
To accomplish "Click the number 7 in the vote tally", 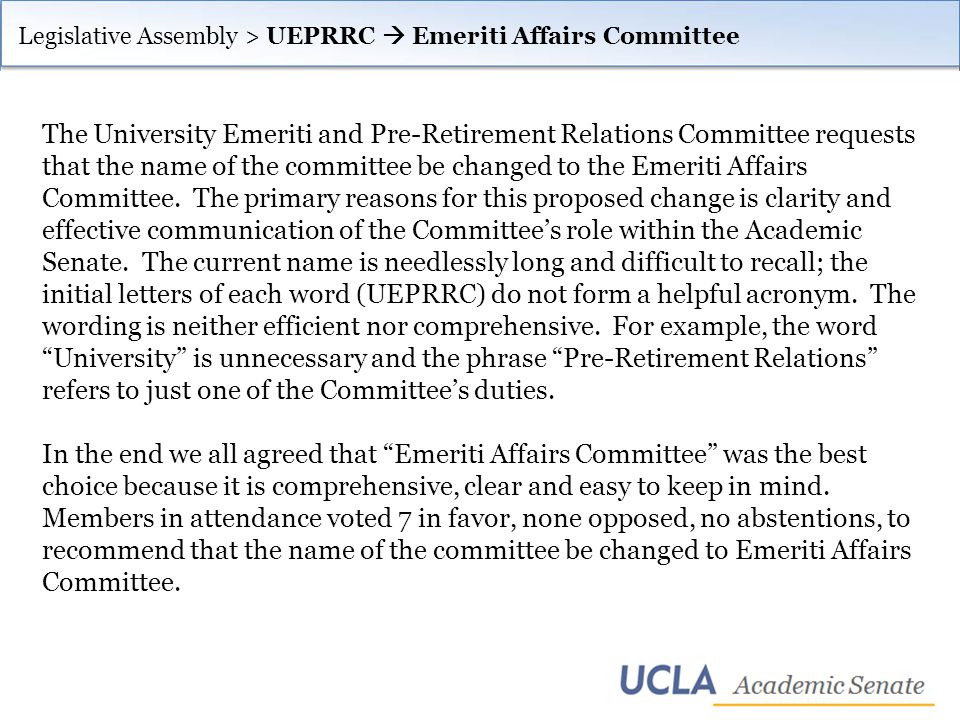I will coord(403,520).
